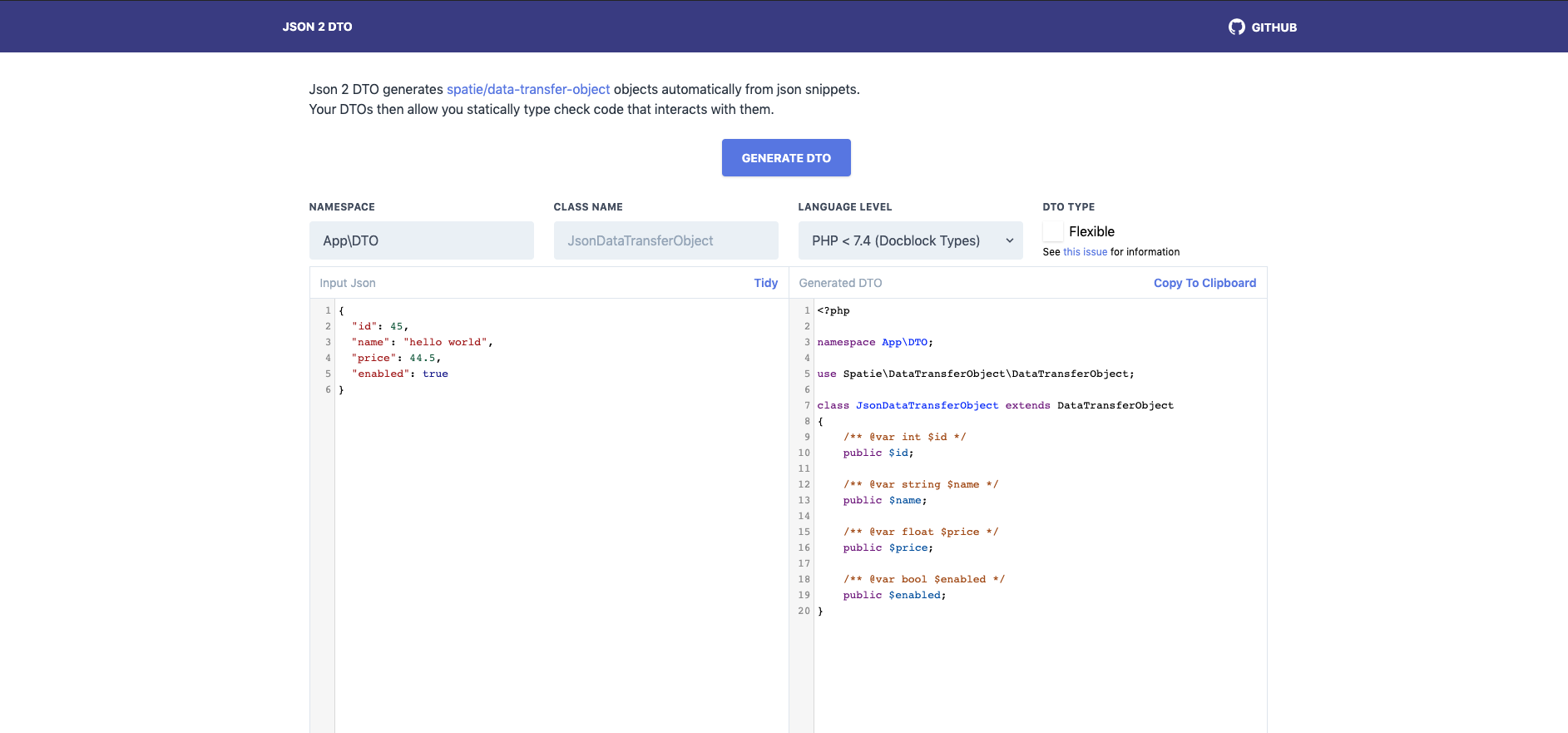Open the GITHUB link in header
Screen dimensions: 1568x733
pyautogui.click(x=1273, y=27)
